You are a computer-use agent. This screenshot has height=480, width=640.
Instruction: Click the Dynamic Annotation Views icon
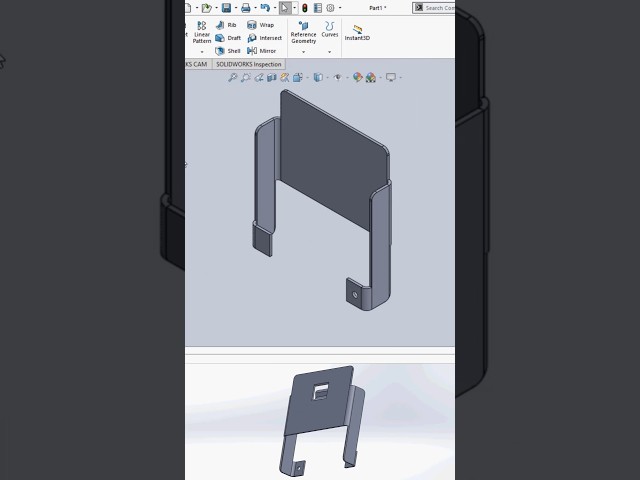285,77
